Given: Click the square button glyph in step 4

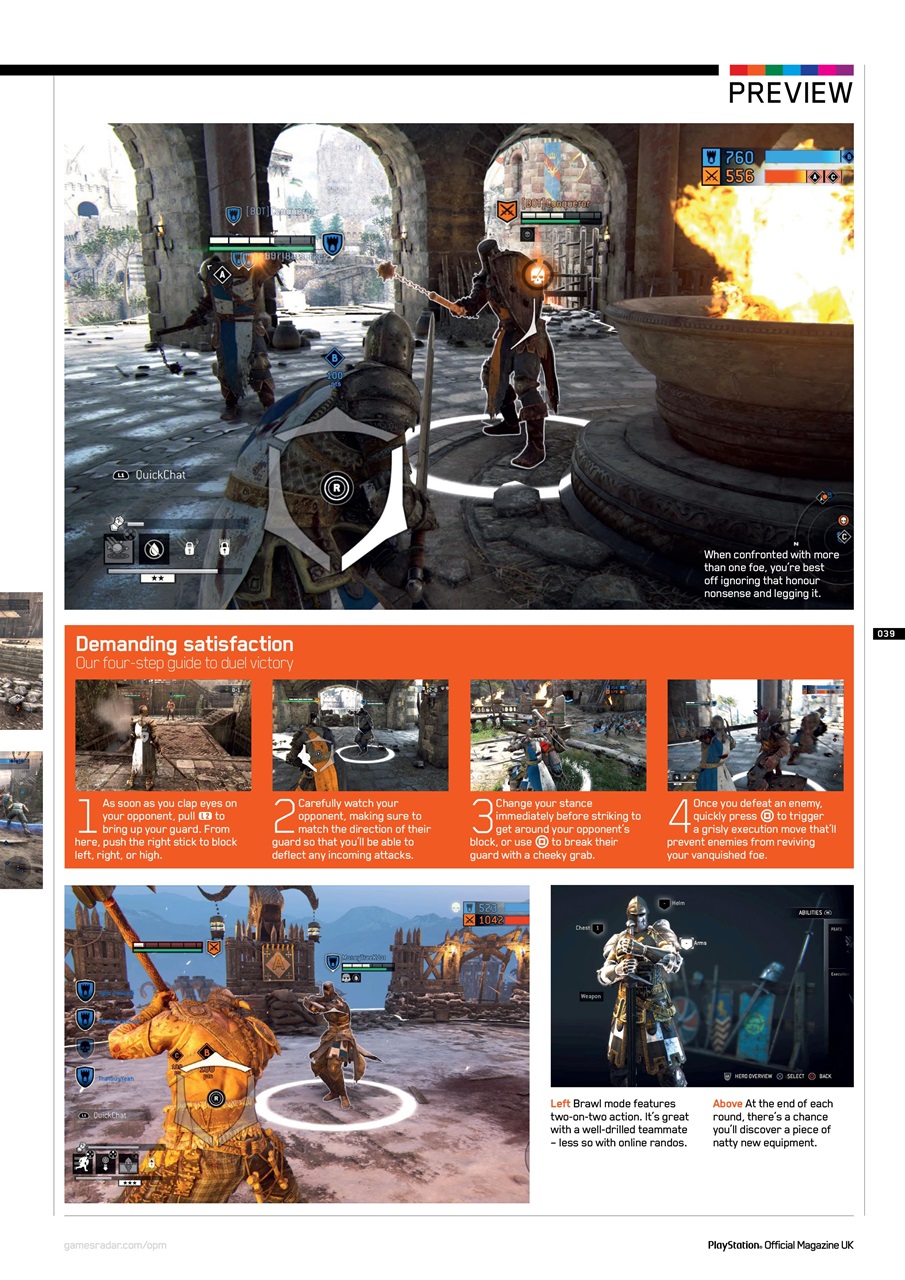Looking at the screenshot, I should pyautogui.click(x=766, y=816).
